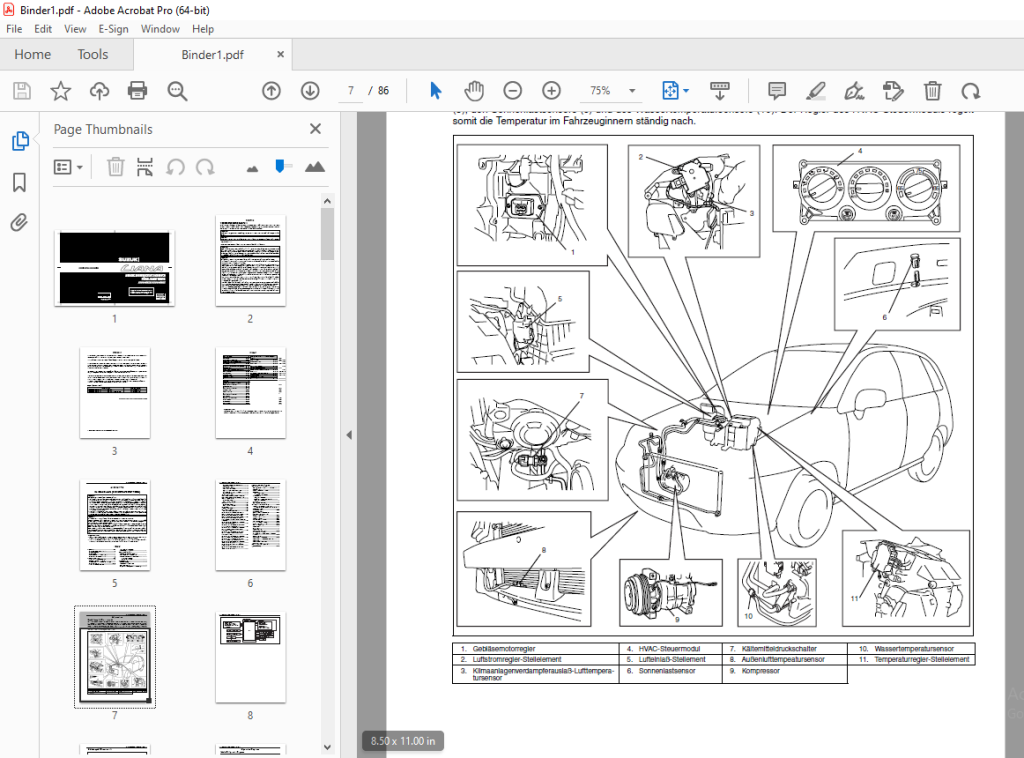1024x758 pixels.
Task: Click the Print file icon
Action: 137,91
